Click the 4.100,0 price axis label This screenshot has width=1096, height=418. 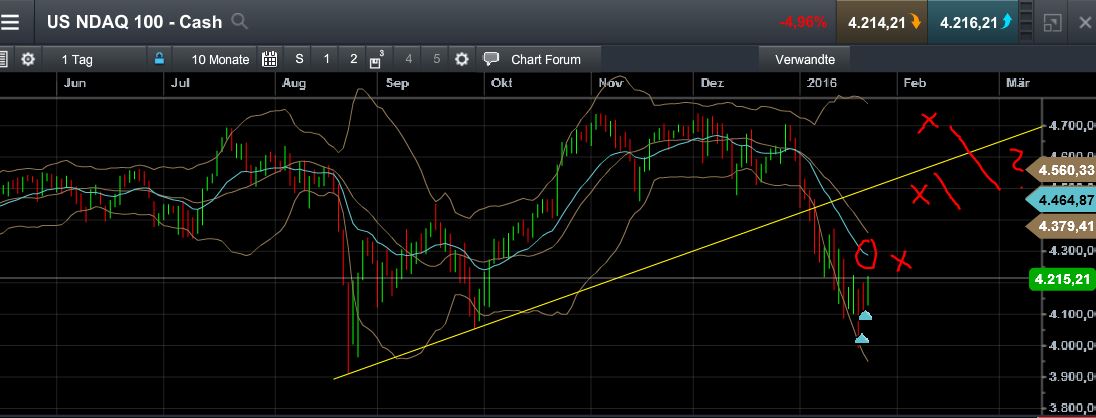point(1071,315)
